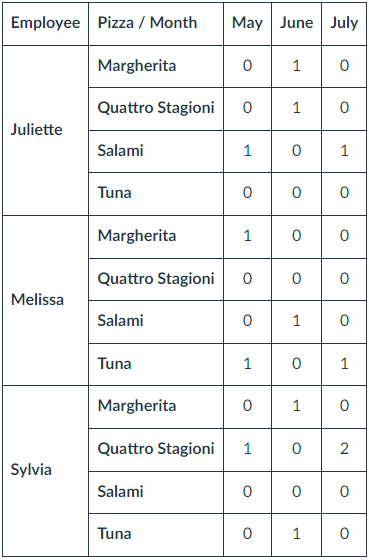
Task: Select Juliette's Quattro Stagioni label
Action: (x=156, y=109)
